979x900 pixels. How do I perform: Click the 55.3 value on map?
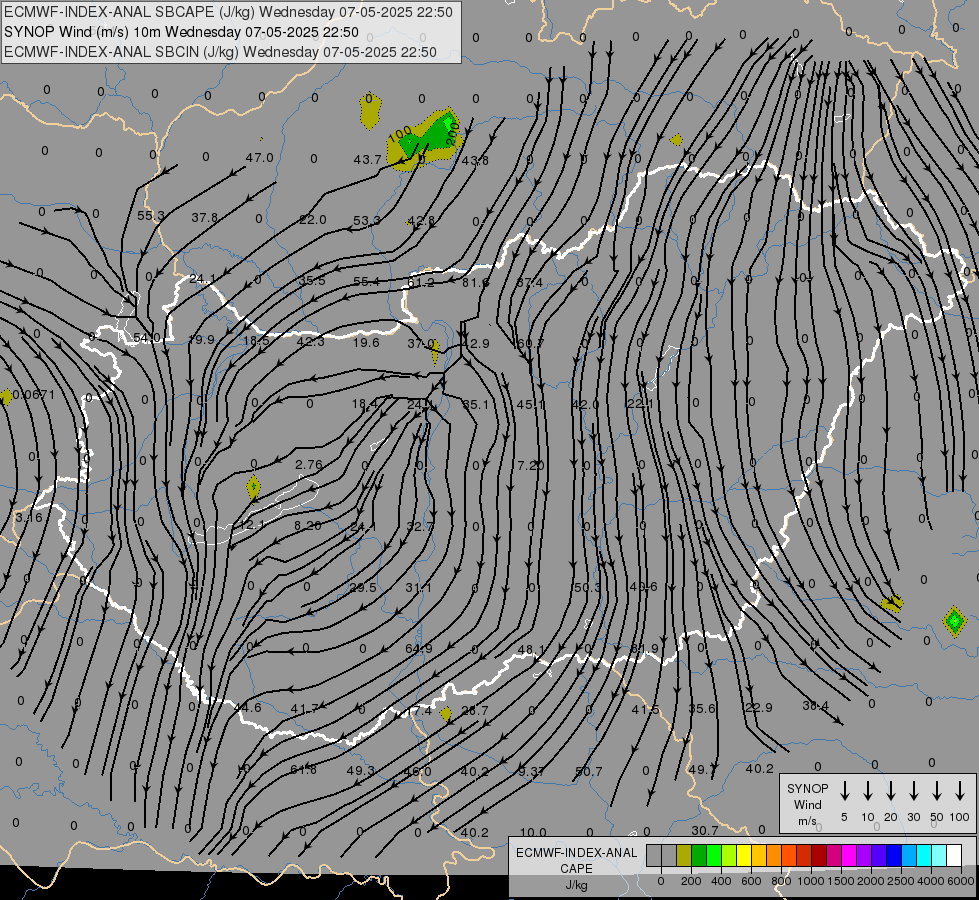pos(150,215)
